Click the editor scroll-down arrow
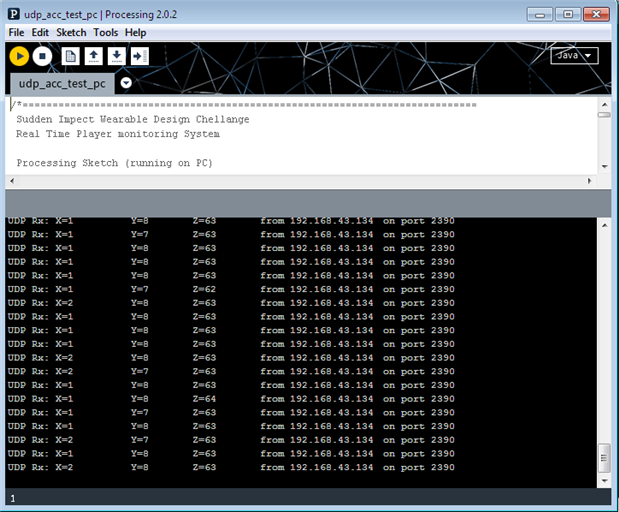619x512 pixels. click(604, 167)
